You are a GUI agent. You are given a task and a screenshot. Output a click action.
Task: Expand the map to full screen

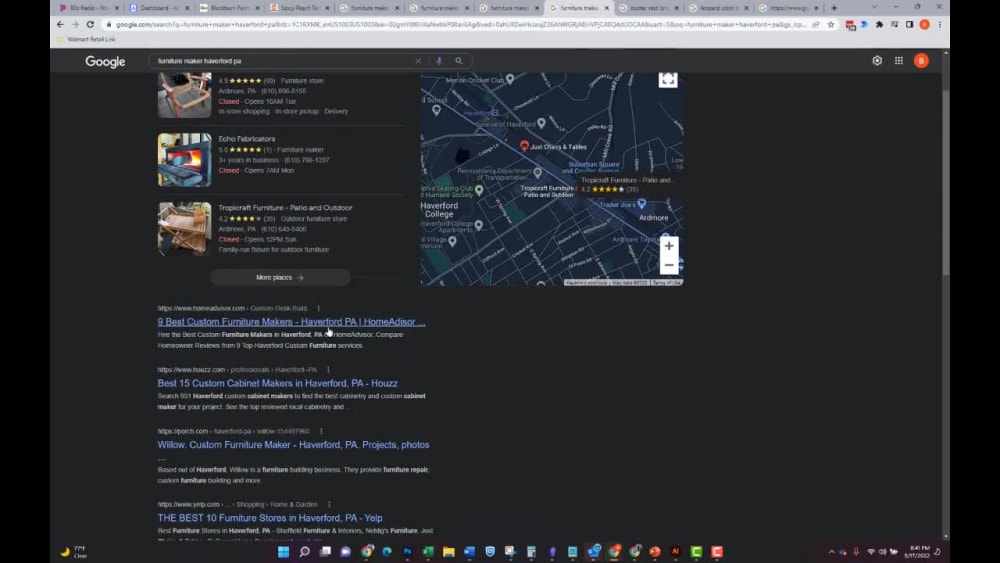point(668,80)
